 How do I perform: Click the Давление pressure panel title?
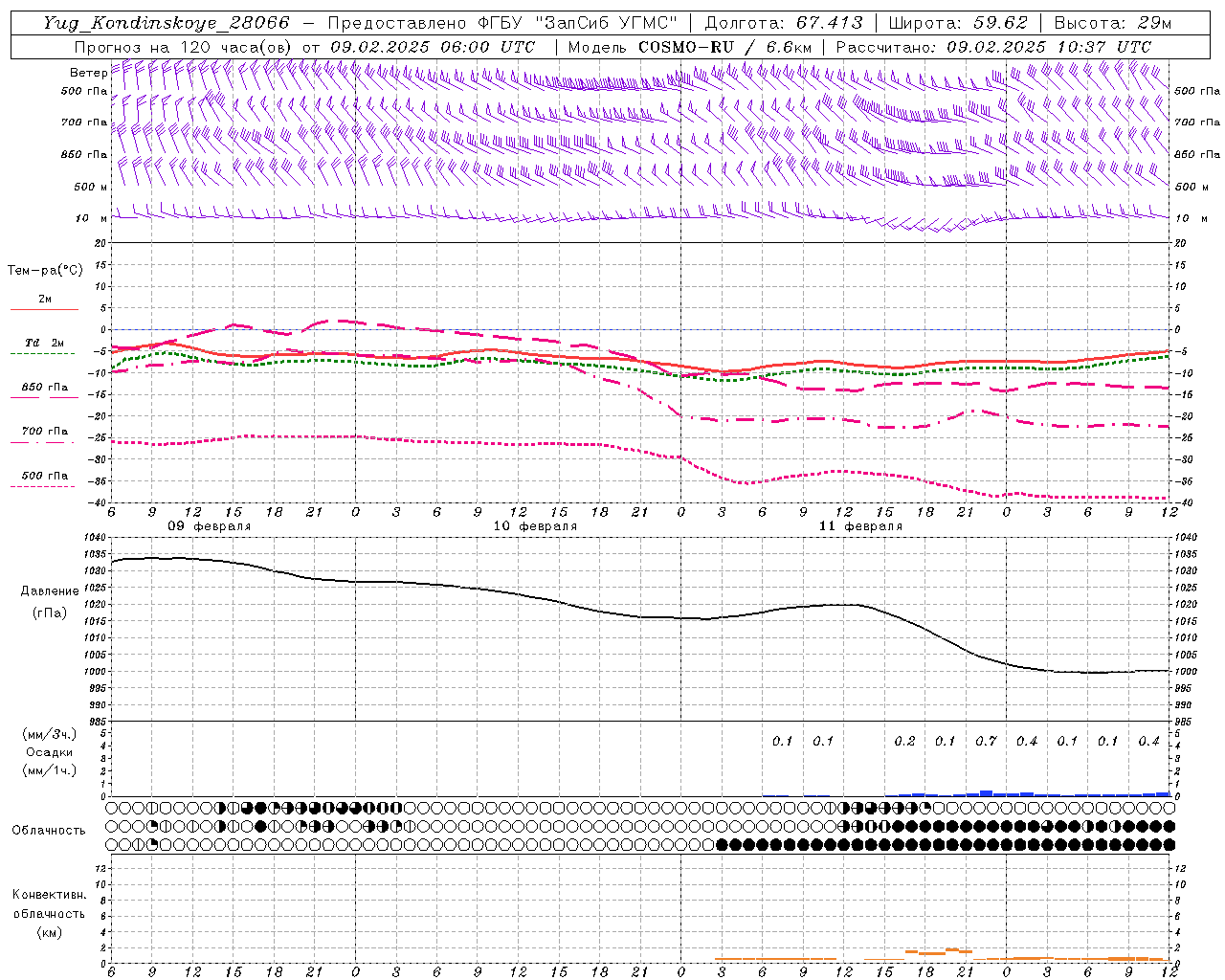click(x=50, y=591)
